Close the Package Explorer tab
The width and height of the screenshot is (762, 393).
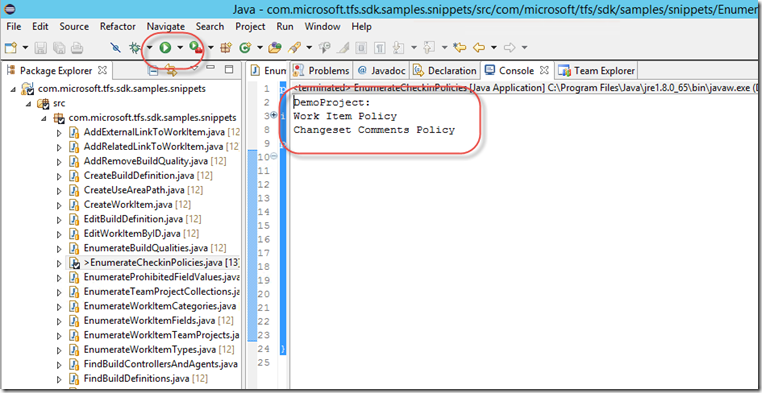[102, 70]
